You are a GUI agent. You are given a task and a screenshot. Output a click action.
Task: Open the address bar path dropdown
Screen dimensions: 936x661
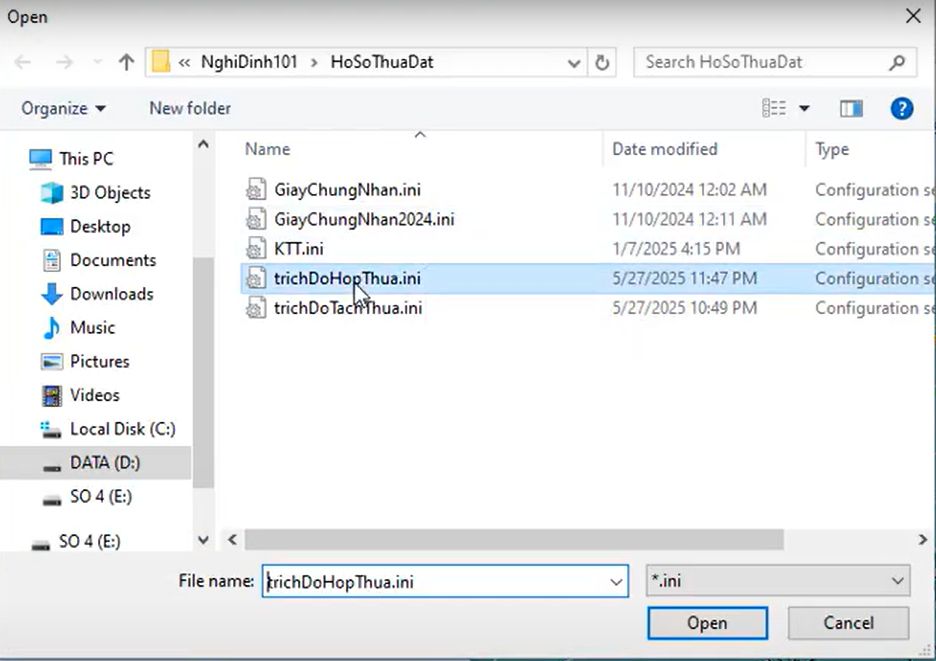(x=574, y=62)
